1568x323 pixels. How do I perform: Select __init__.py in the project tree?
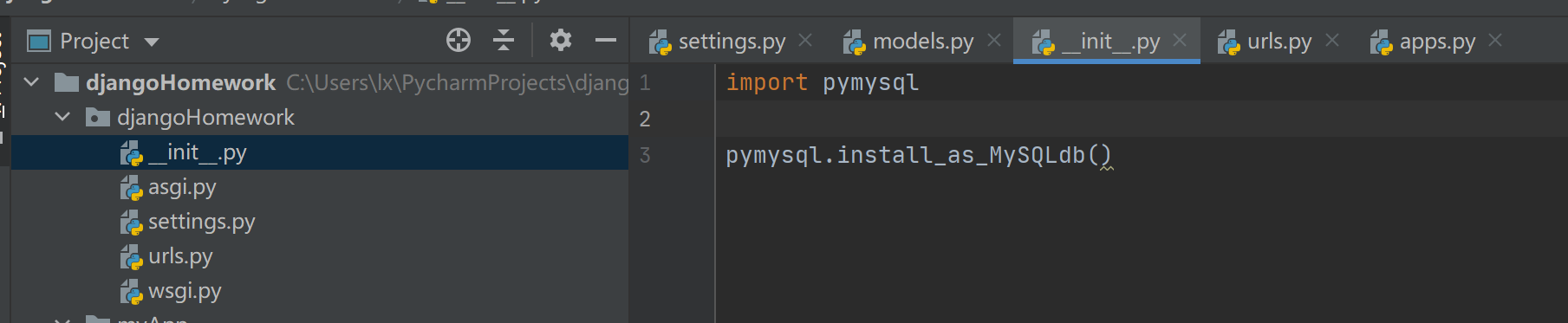coord(319,152)
